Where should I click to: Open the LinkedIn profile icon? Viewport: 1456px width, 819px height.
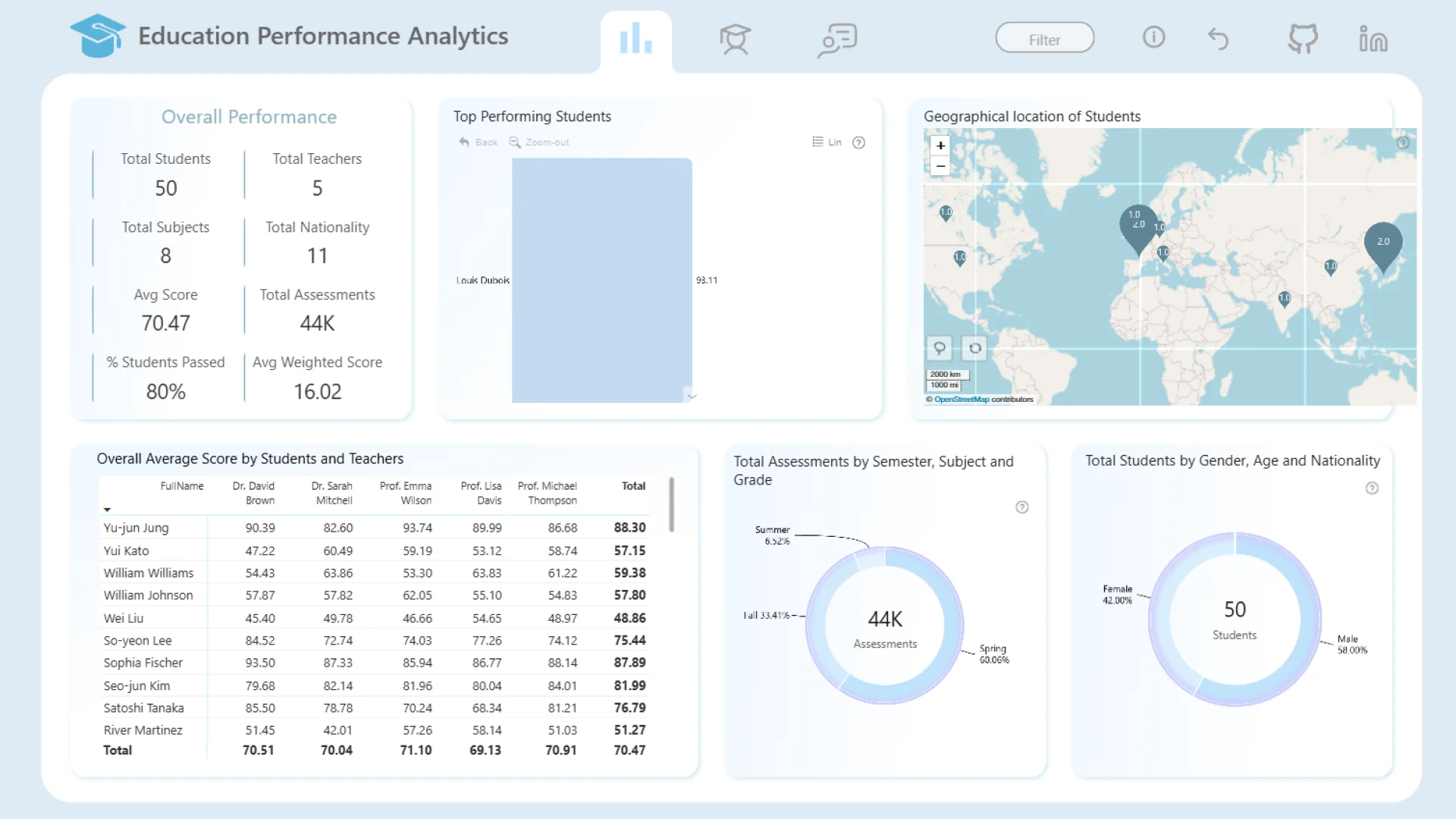[x=1373, y=39]
